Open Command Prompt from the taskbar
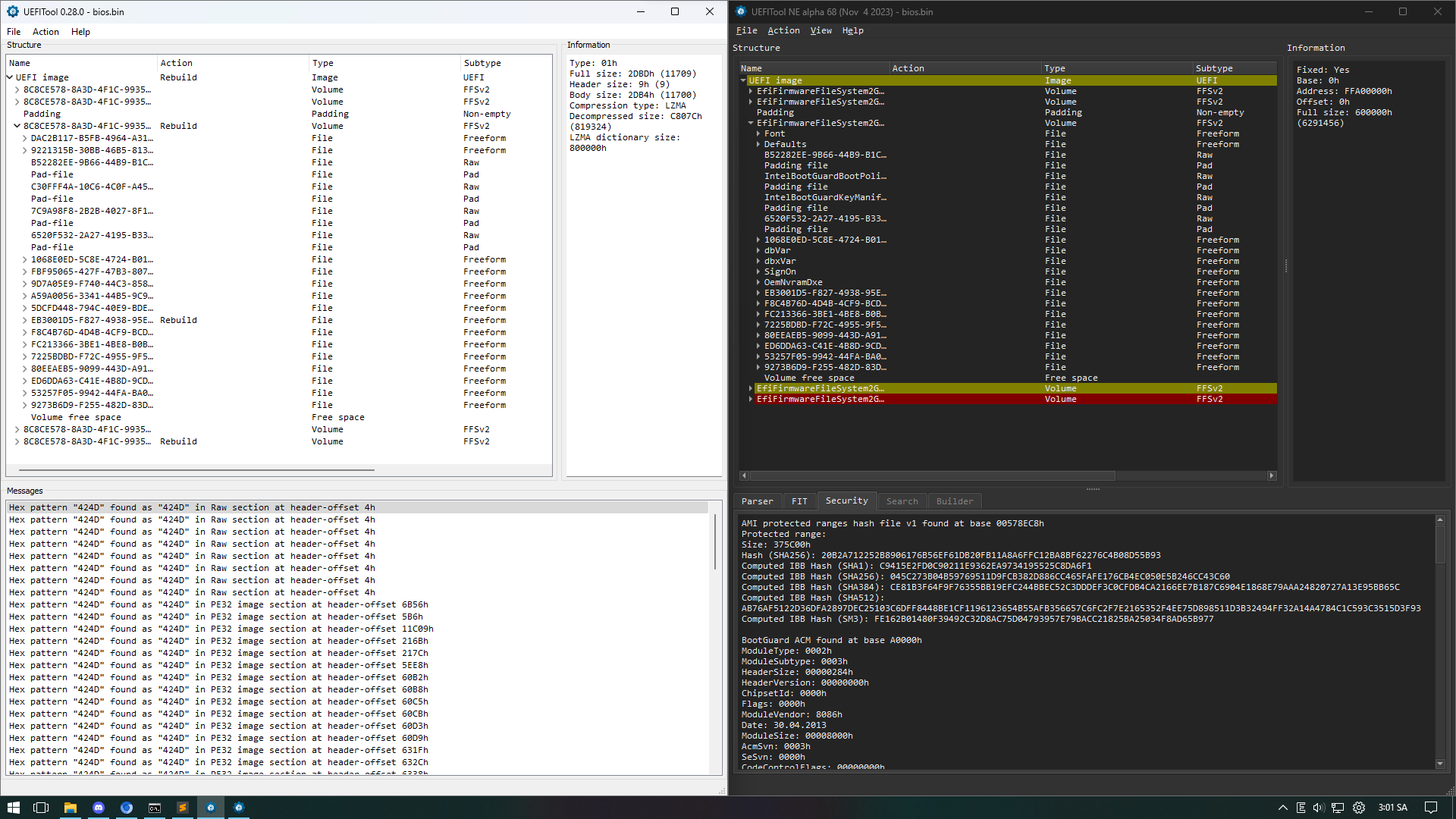The image size is (1456, 819). [155, 808]
